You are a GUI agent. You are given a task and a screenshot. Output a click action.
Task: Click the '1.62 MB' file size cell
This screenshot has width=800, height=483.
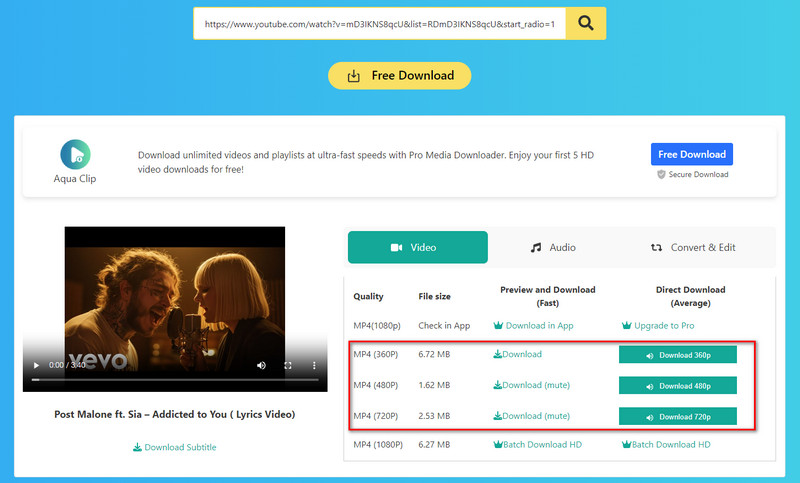coord(434,385)
